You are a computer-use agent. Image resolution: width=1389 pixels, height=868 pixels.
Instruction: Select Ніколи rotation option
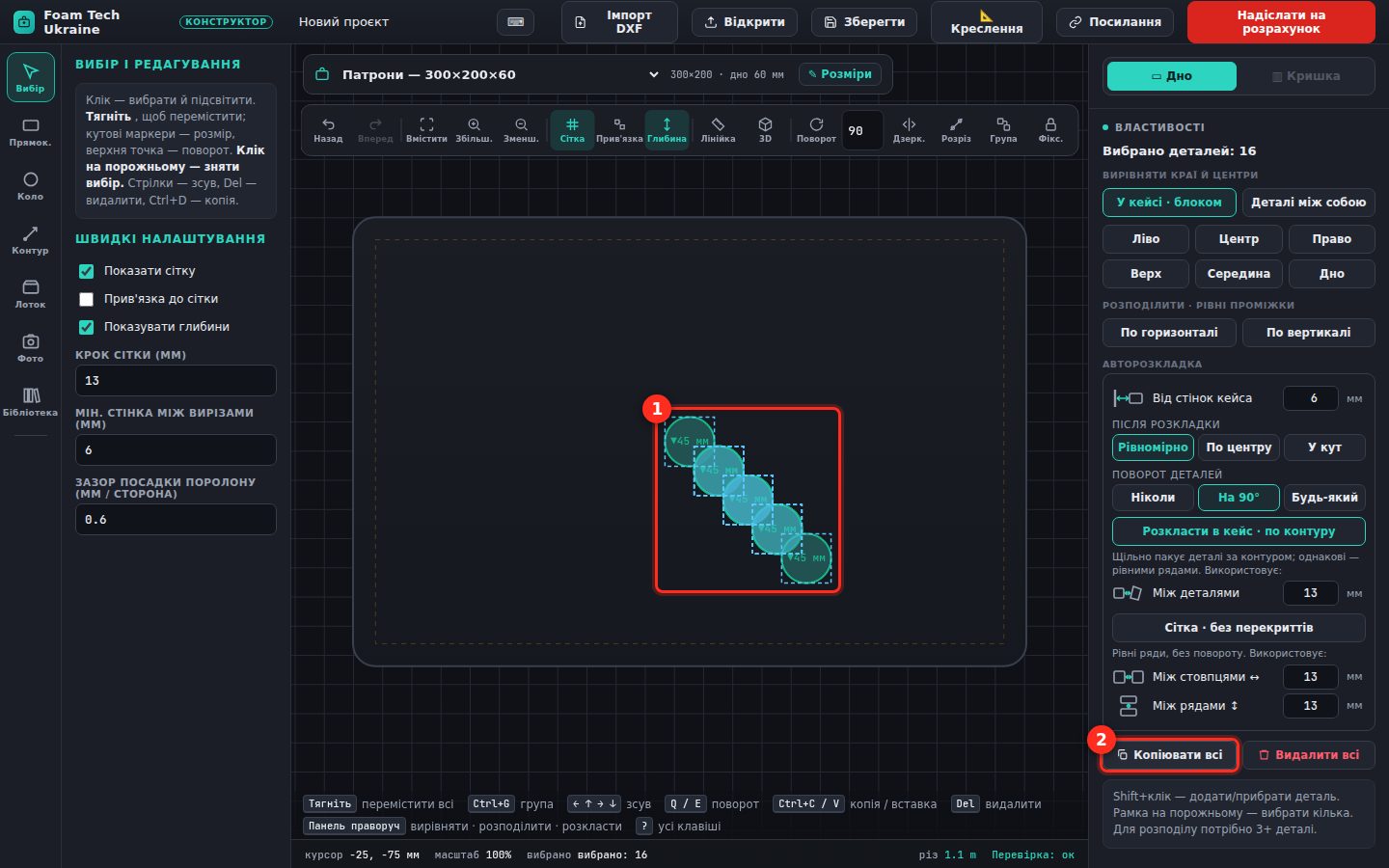1153,498
